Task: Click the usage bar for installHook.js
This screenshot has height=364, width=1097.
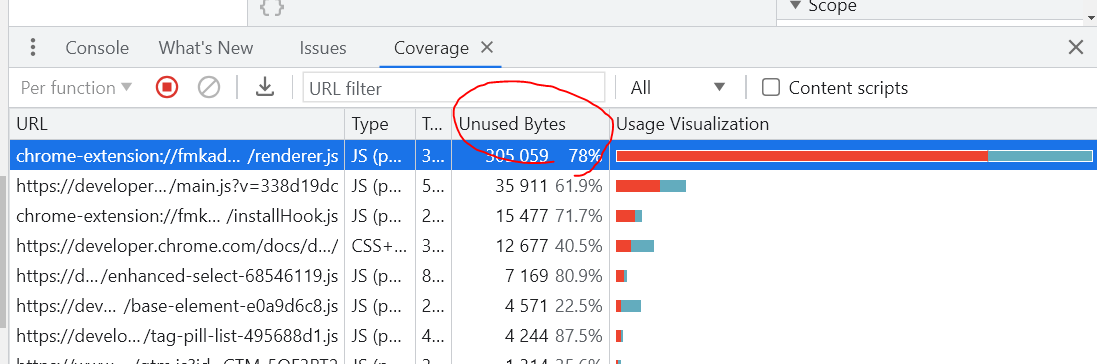Action: pos(629,216)
